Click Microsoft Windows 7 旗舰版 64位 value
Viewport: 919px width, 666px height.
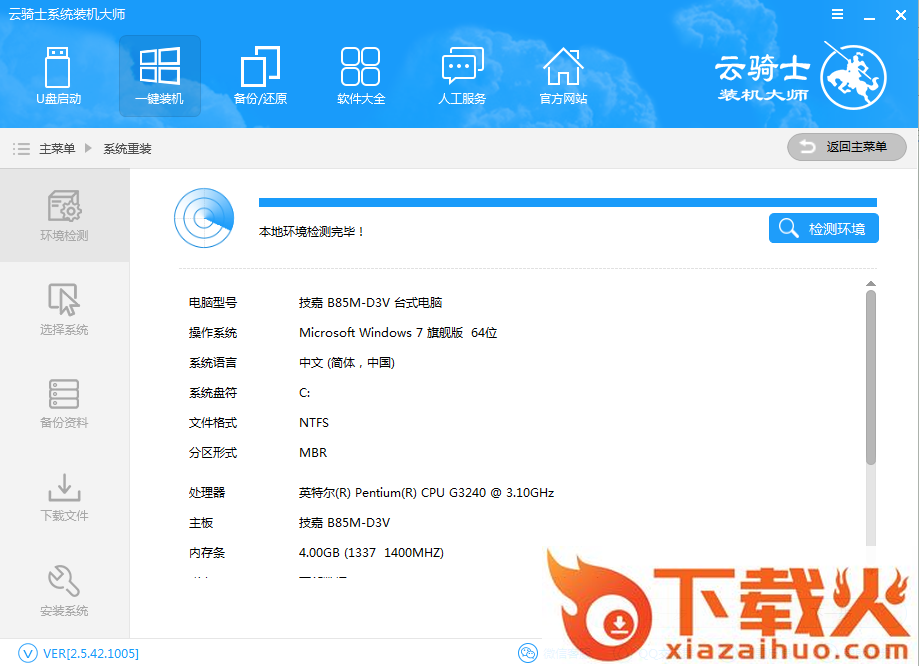click(398, 332)
